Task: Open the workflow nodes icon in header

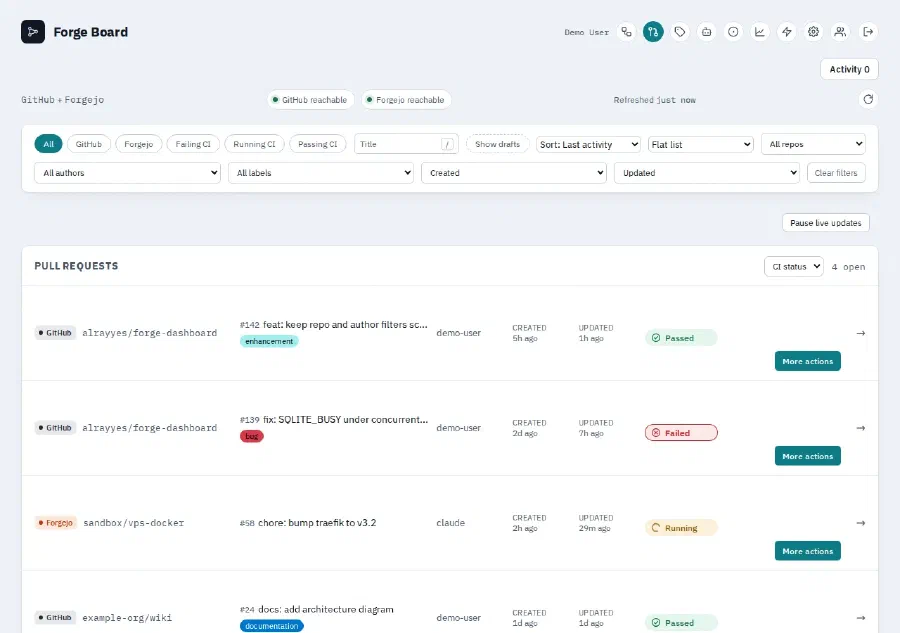Action: pos(626,32)
